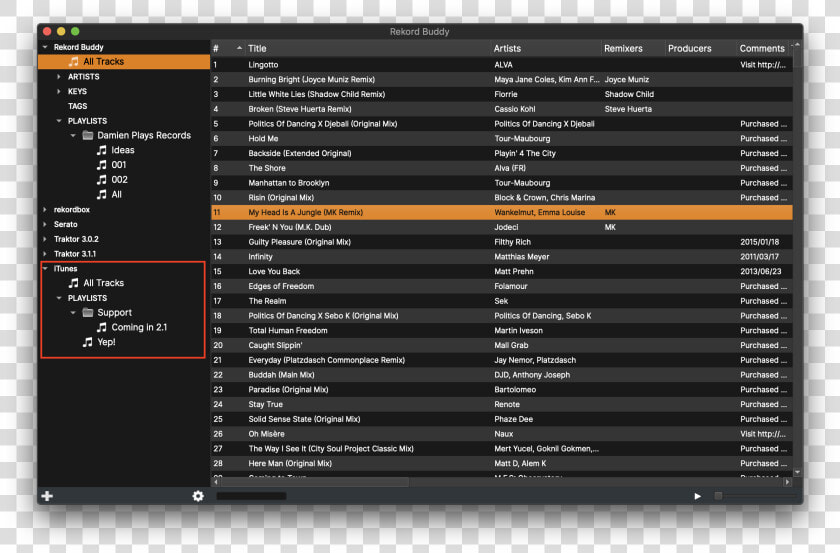Click the music note icon of iTunes All Tracks
Image resolution: width=840 pixels, height=553 pixels.
(73, 282)
